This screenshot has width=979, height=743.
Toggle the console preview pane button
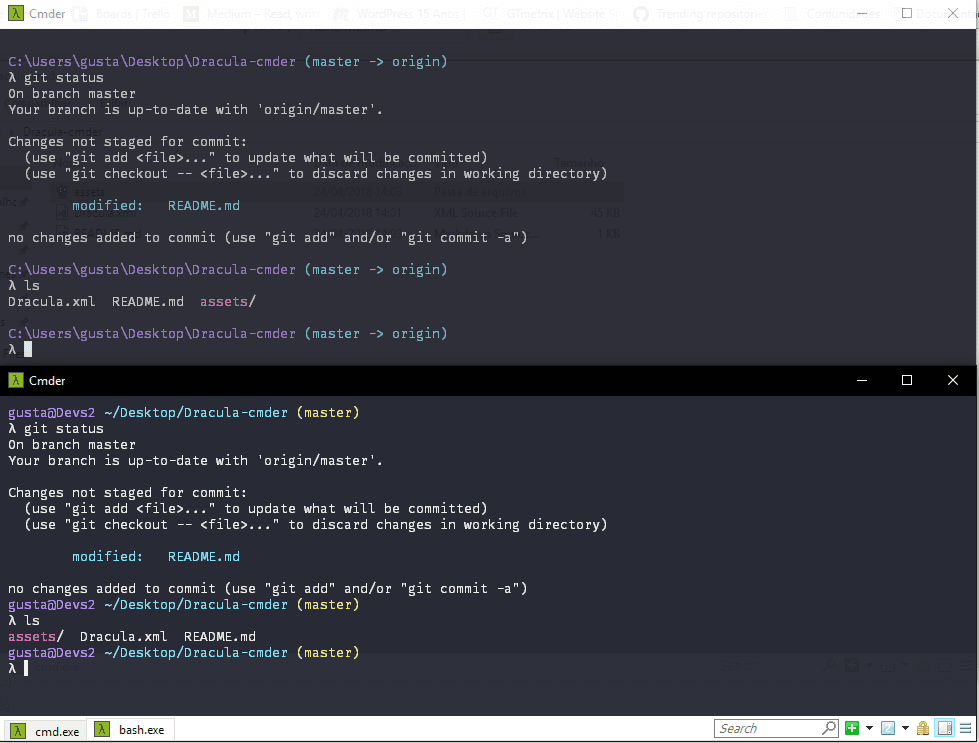(x=943, y=727)
